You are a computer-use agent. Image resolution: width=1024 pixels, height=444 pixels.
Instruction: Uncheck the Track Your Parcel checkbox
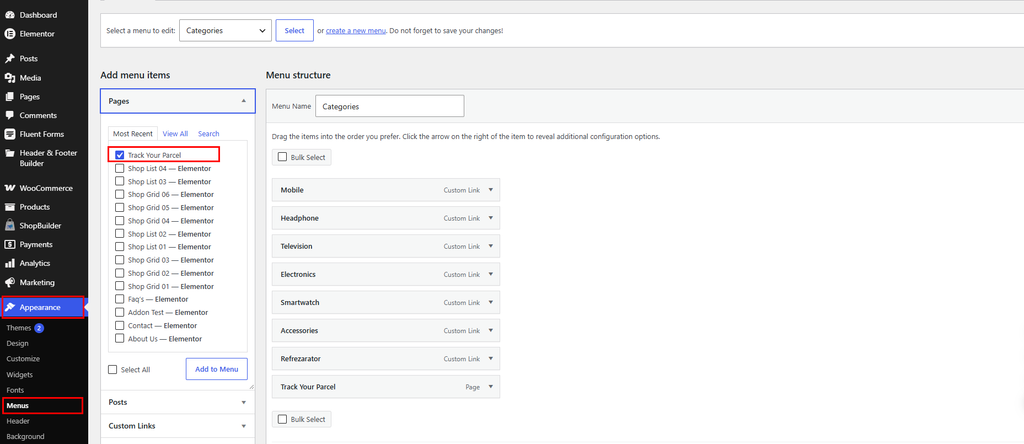pos(120,155)
